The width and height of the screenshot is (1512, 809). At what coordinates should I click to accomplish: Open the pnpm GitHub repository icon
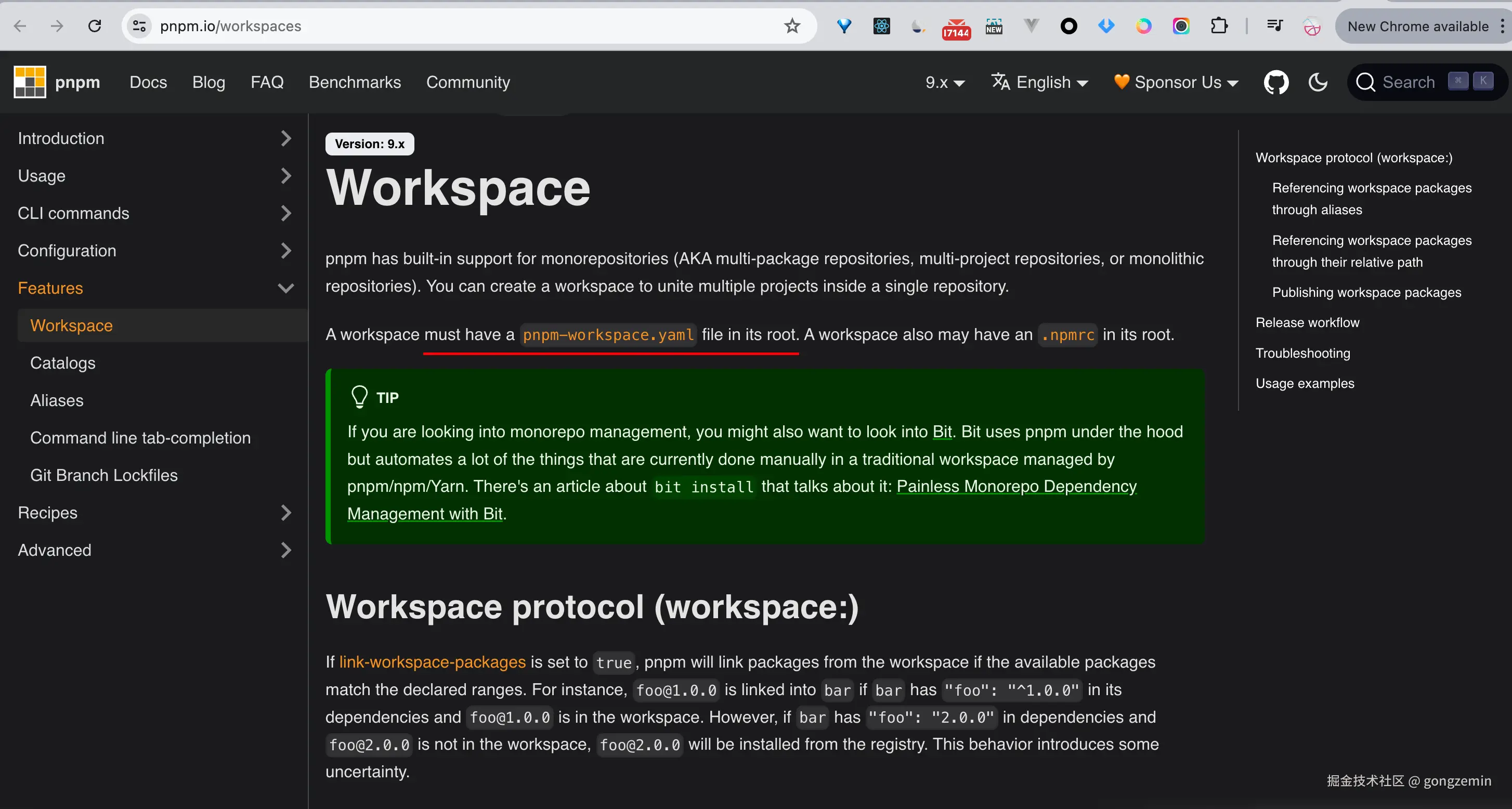pyautogui.click(x=1276, y=82)
